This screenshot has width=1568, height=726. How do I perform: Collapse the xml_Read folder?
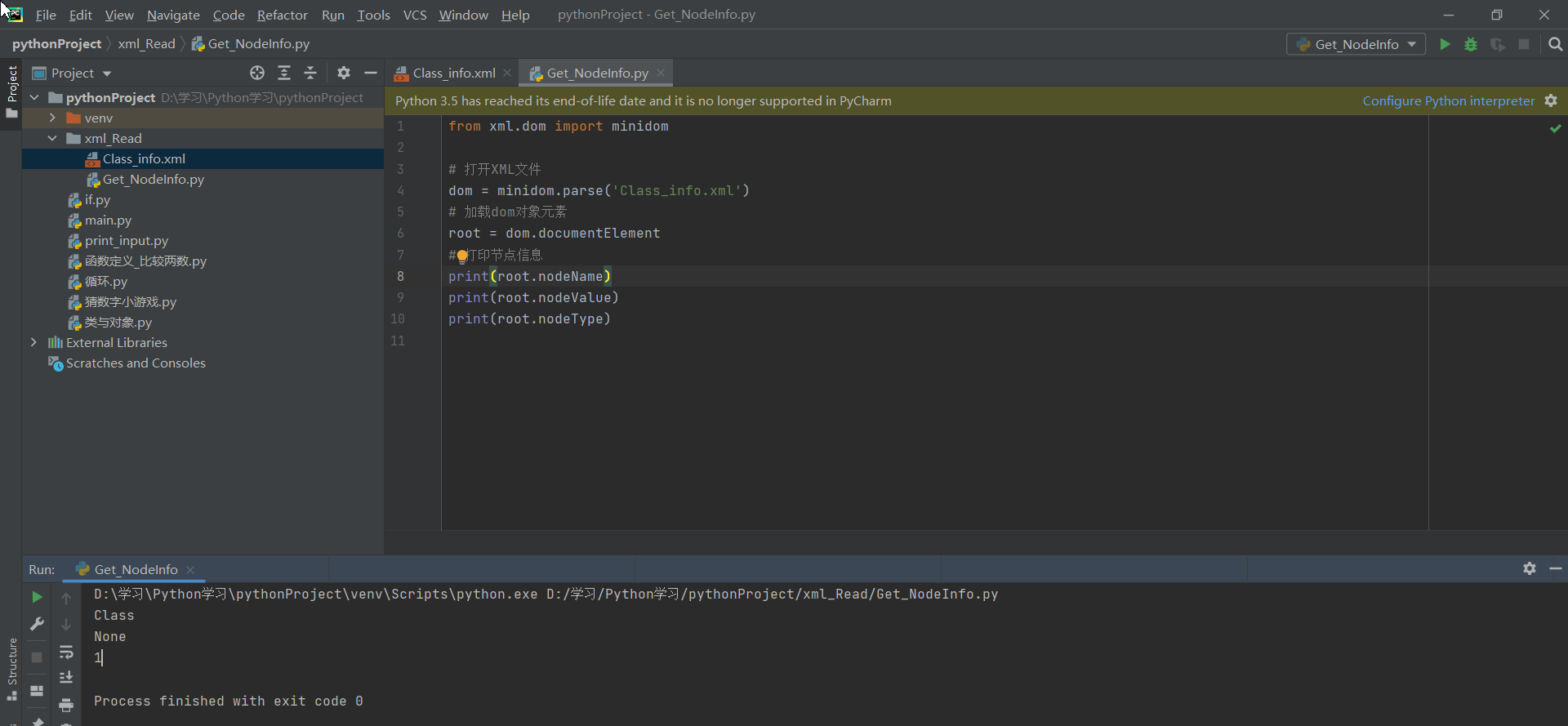(x=52, y=138)
